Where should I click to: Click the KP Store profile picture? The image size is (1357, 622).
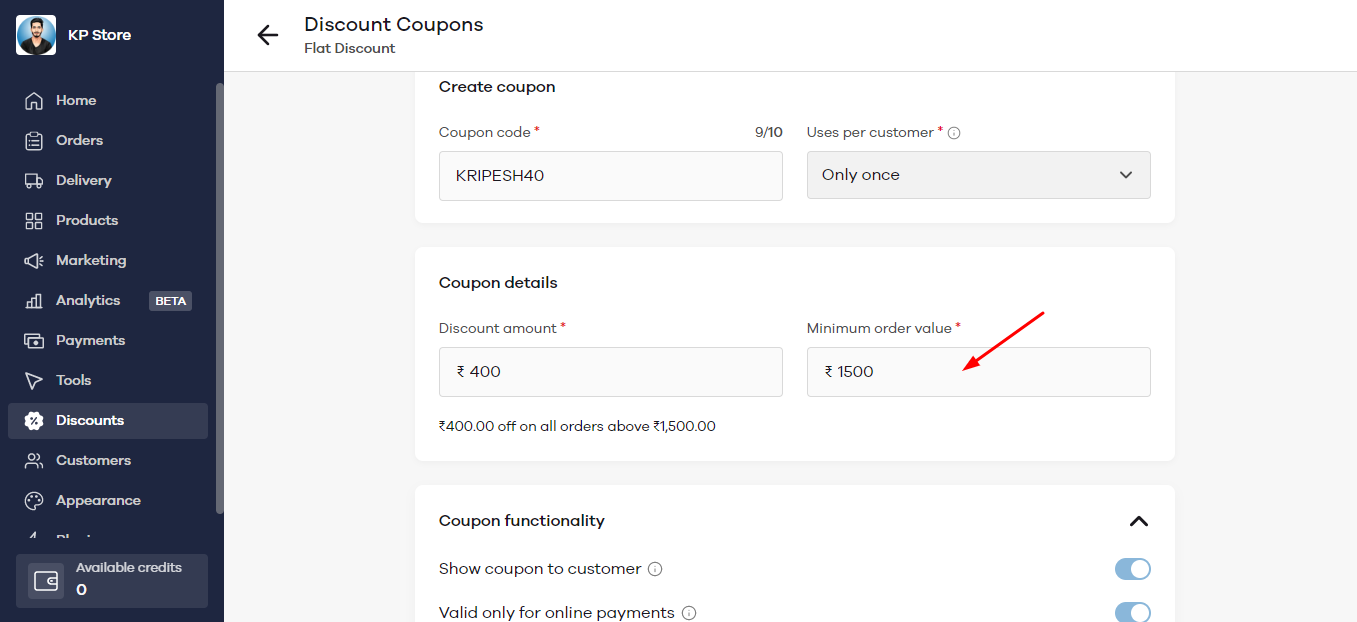pos(36,35)
